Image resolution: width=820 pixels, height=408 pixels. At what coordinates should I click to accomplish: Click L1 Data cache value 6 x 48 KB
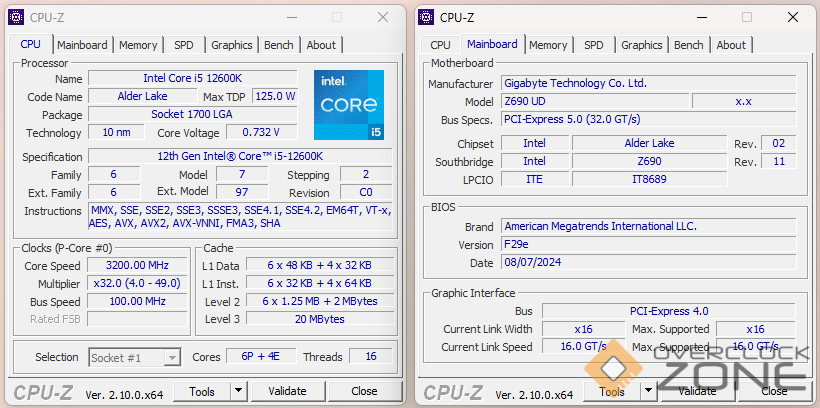click(x=320, y=265)
